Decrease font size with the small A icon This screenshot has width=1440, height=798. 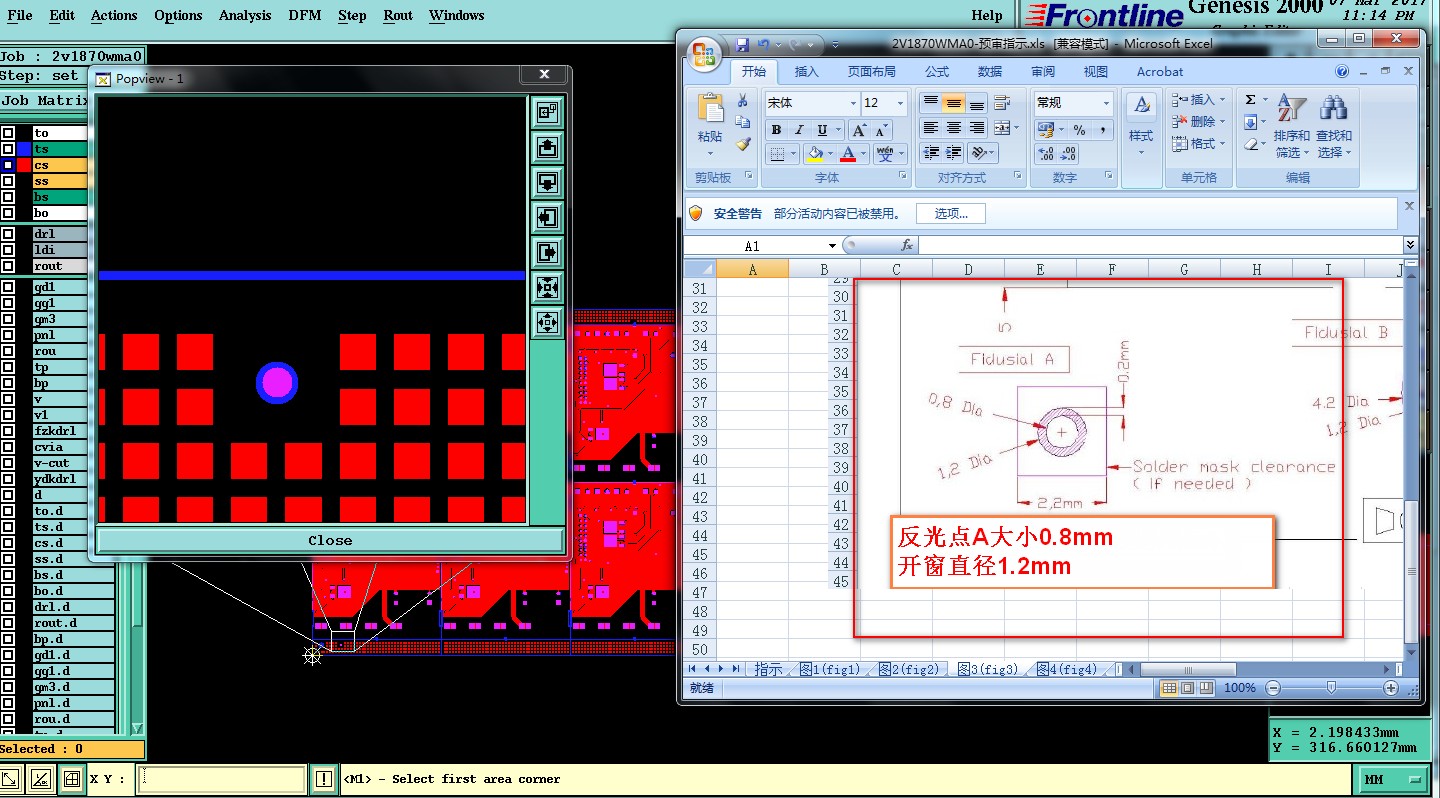881,130
